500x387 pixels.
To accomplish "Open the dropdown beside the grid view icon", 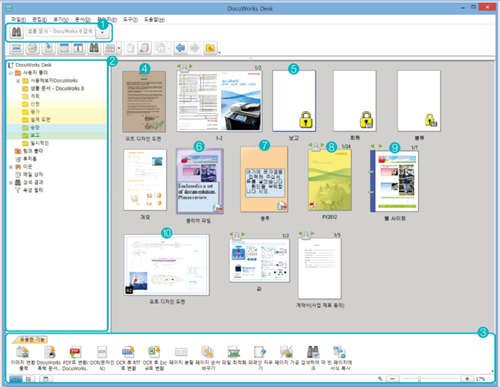I will (119, 48).
